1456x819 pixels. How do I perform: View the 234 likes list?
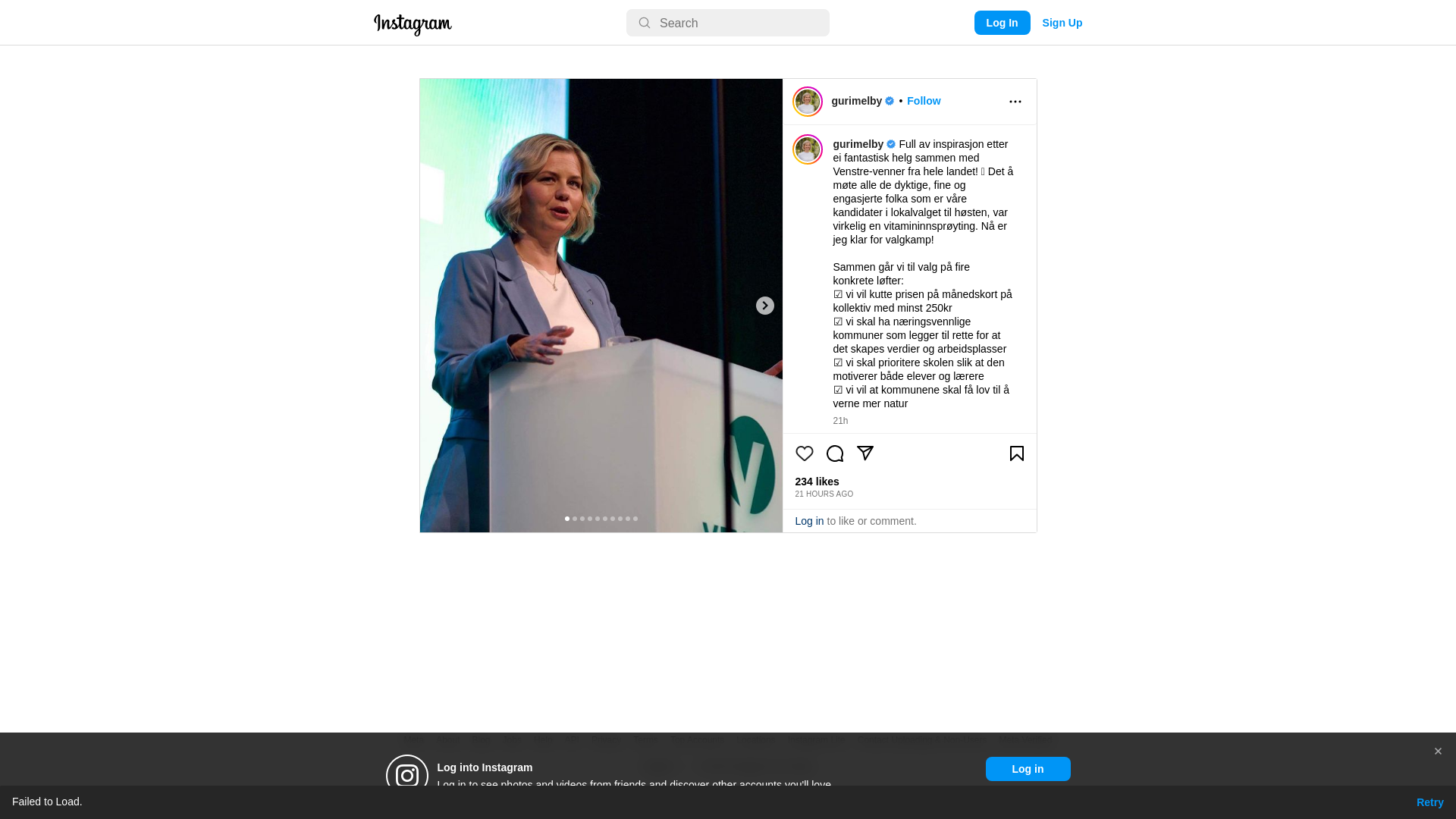[x=817, y=482]
